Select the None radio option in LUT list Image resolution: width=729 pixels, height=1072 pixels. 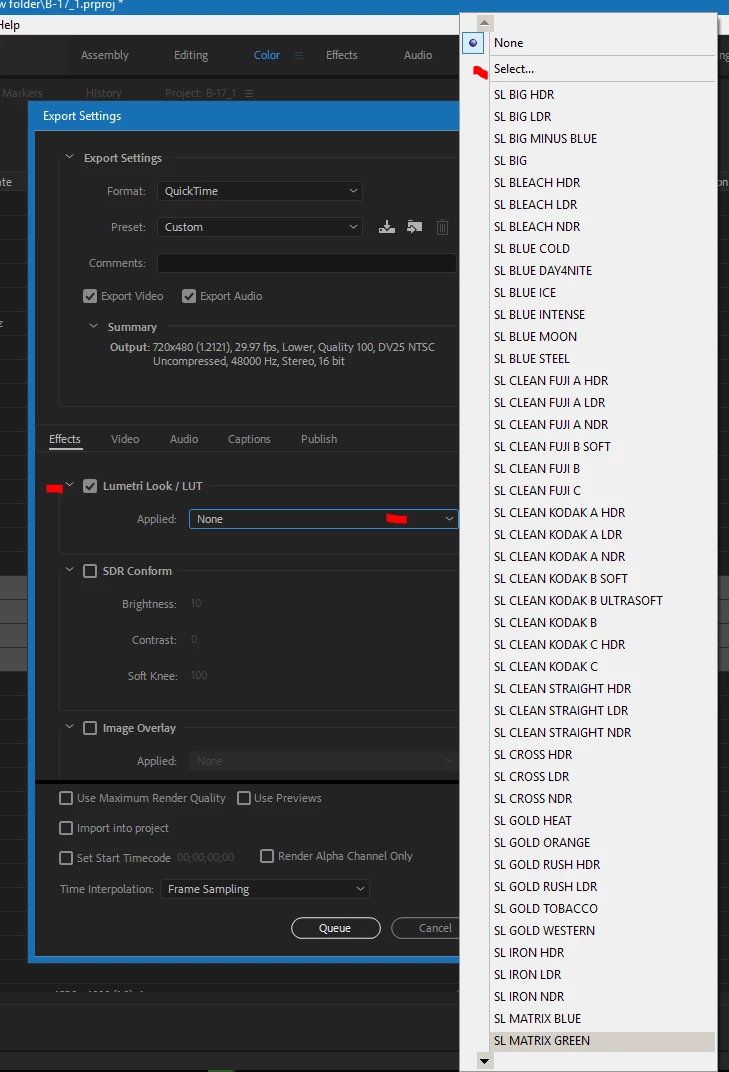coord(473,43)
